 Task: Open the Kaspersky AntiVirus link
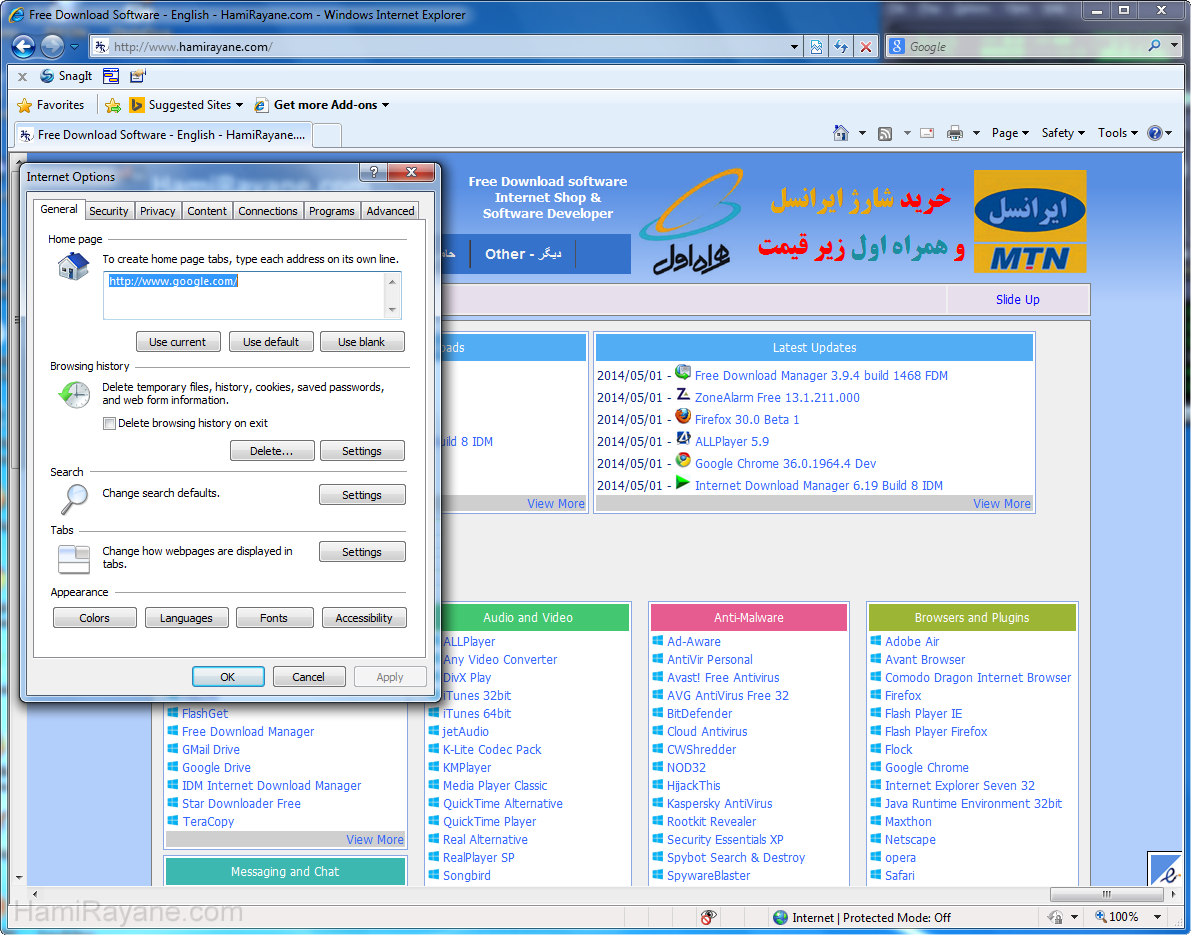(x=719, y=804)
